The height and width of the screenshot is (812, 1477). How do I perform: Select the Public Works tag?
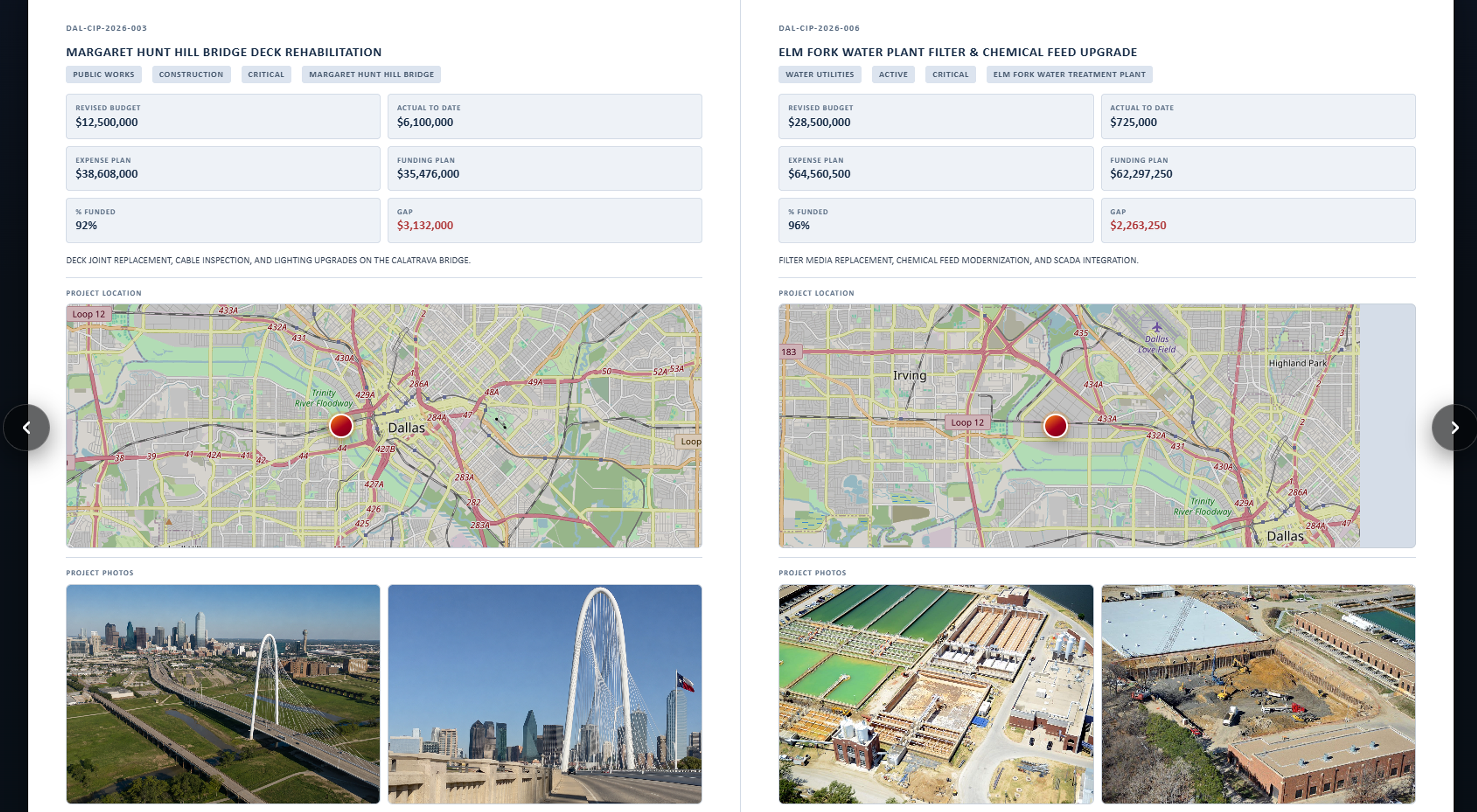104,75
